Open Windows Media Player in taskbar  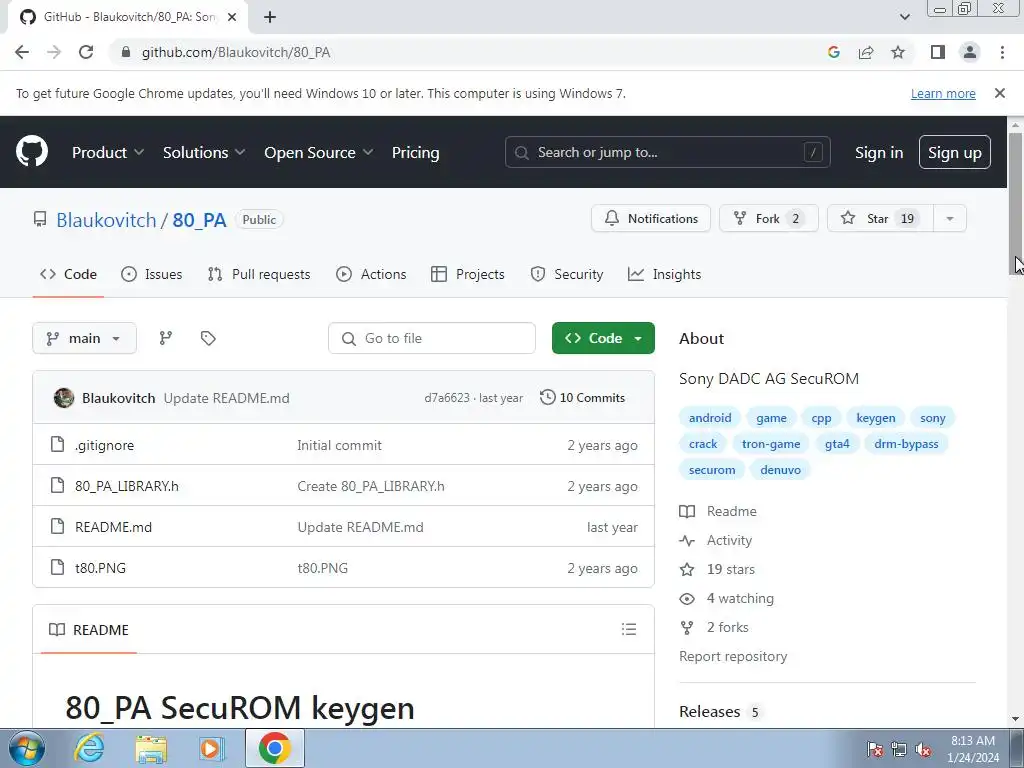(210, 748)
